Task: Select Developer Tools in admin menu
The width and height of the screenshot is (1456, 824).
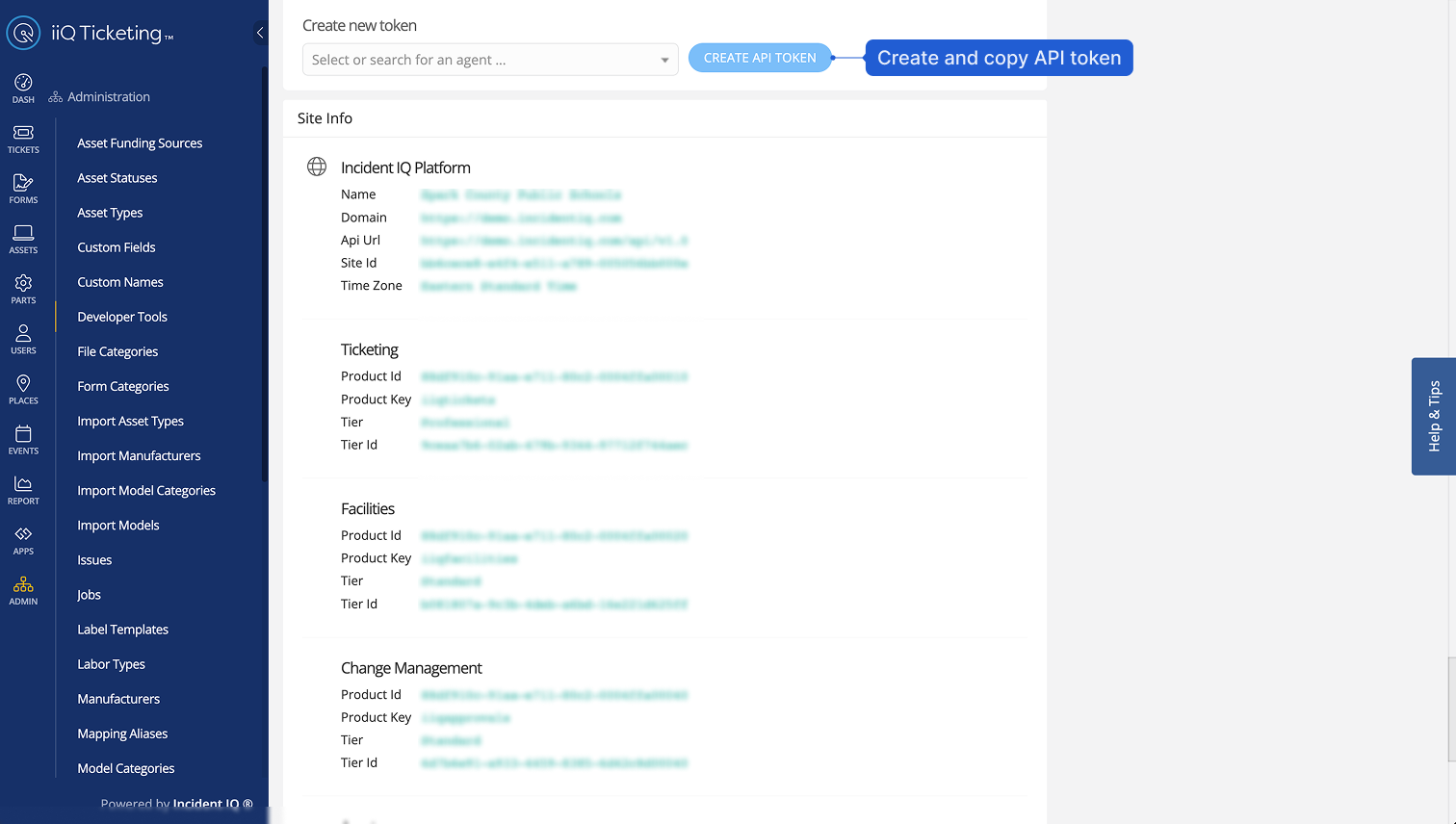Action: tap(122, 317)
